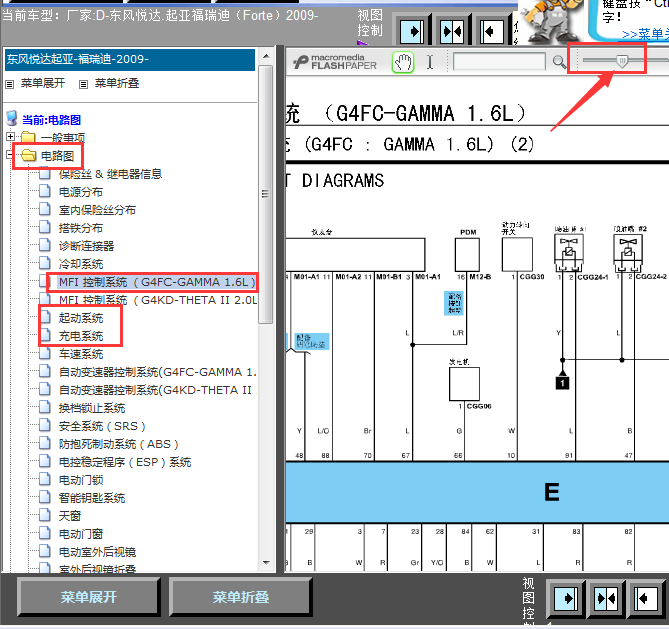Open 诊断连接器 tree item
Screen dimensions: 669x629
(86, 245)
